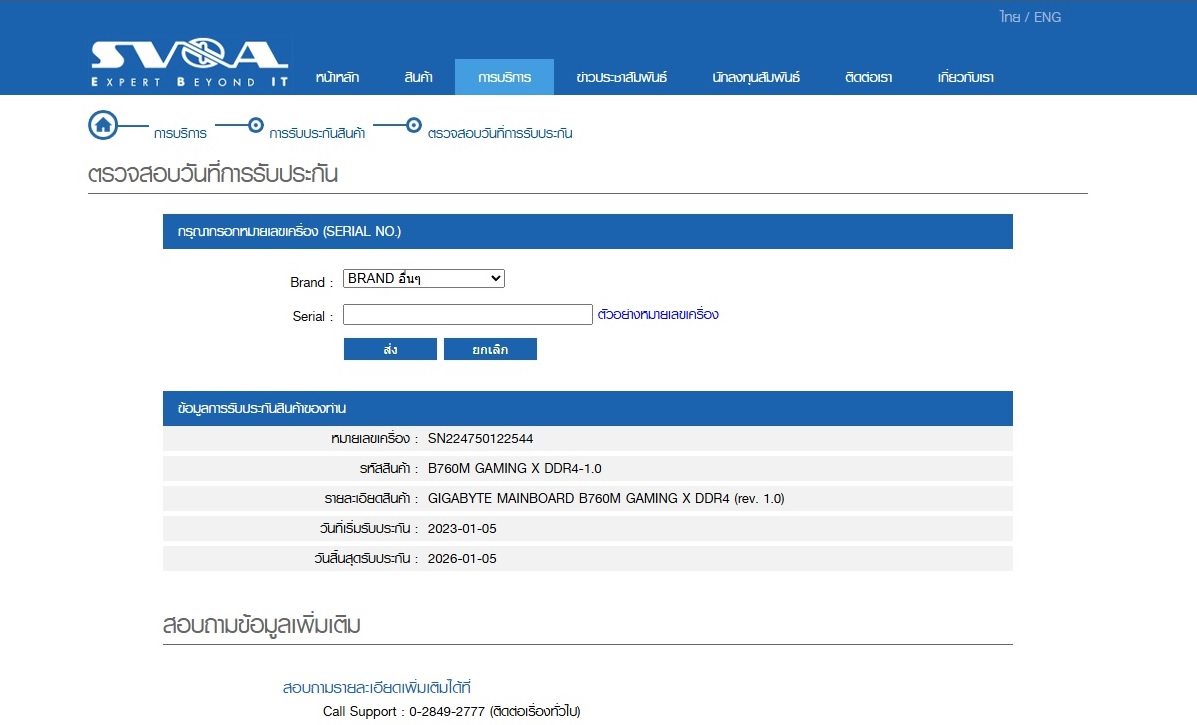Open the ตัวอย่างหมายเลขเครื่อง example link
Screen dimensions: 1197x725
pos(658,314)
